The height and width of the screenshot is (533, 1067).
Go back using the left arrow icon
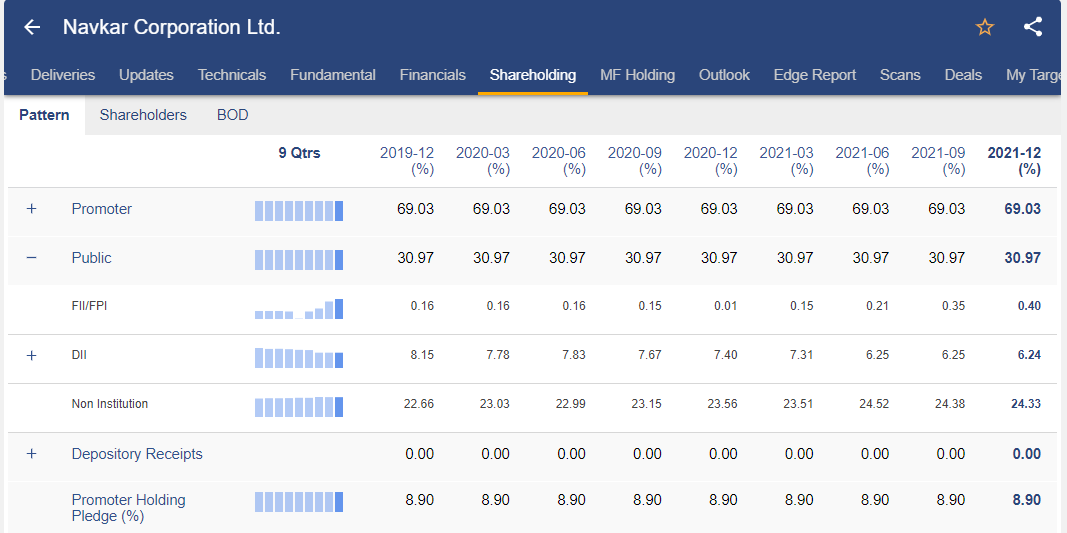31,27
